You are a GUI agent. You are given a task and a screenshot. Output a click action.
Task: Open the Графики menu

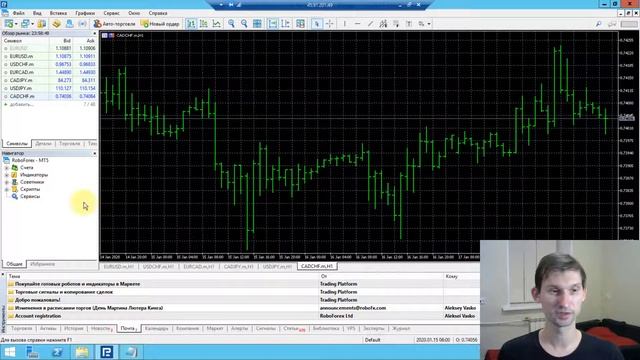coord(85,13)
